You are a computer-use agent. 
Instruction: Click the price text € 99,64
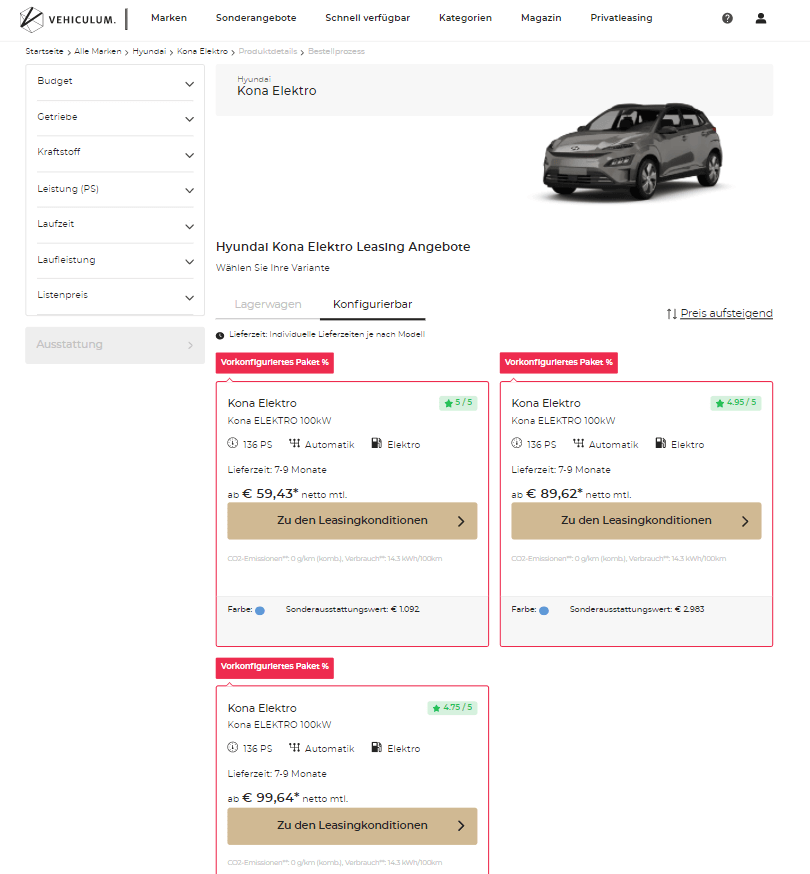271,798
